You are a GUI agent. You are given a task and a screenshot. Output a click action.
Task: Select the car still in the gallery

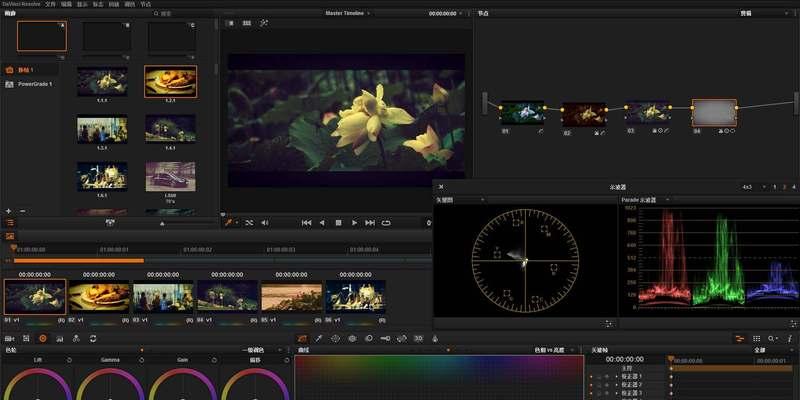click(170, 177)
